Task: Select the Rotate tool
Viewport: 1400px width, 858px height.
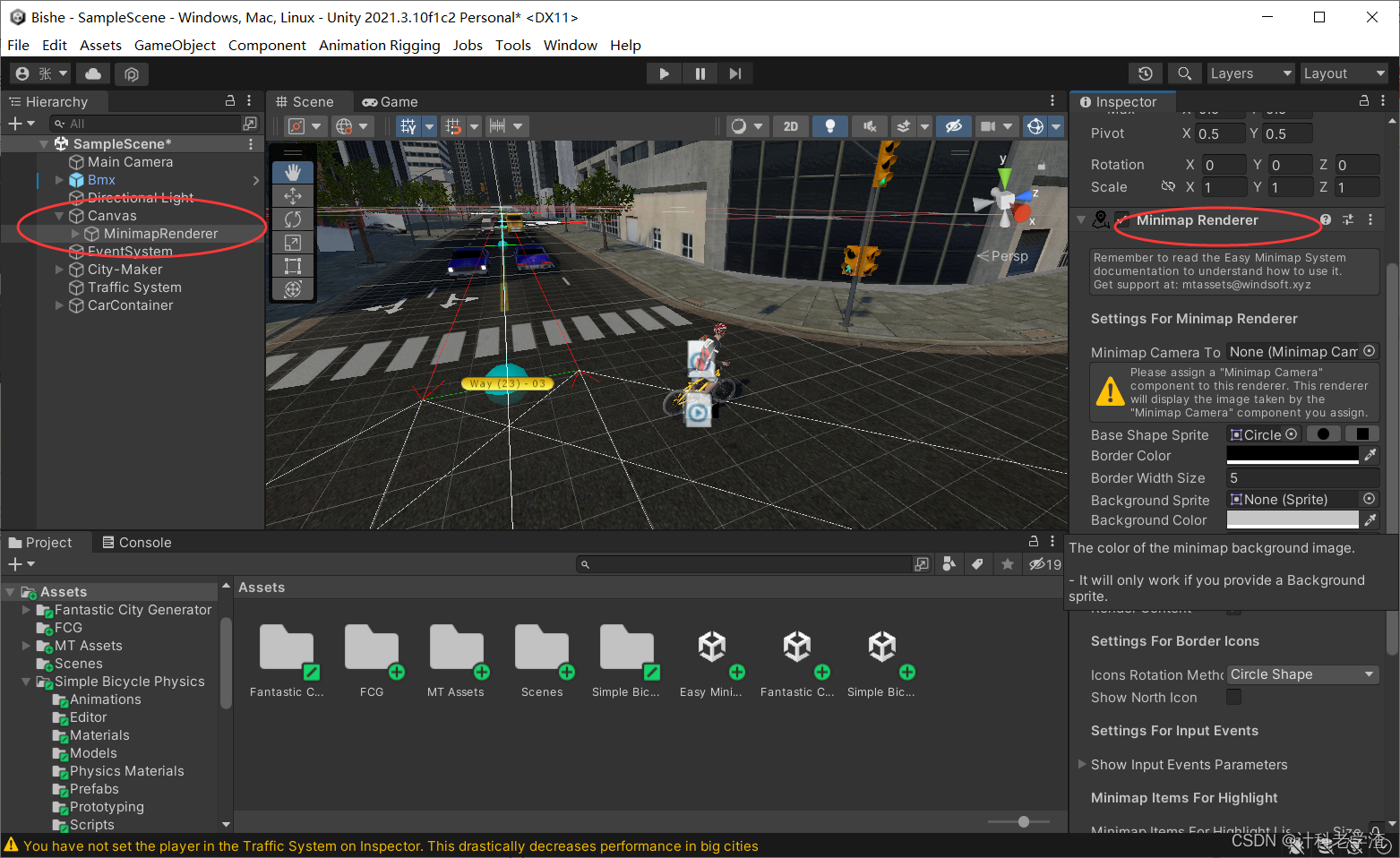Action: click(293, 219)
